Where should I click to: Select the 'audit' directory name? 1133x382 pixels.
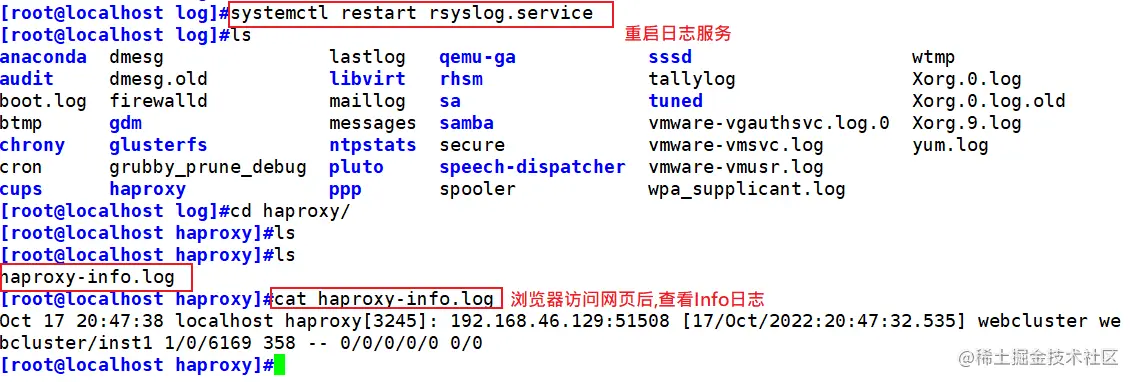tap(27, 79)
